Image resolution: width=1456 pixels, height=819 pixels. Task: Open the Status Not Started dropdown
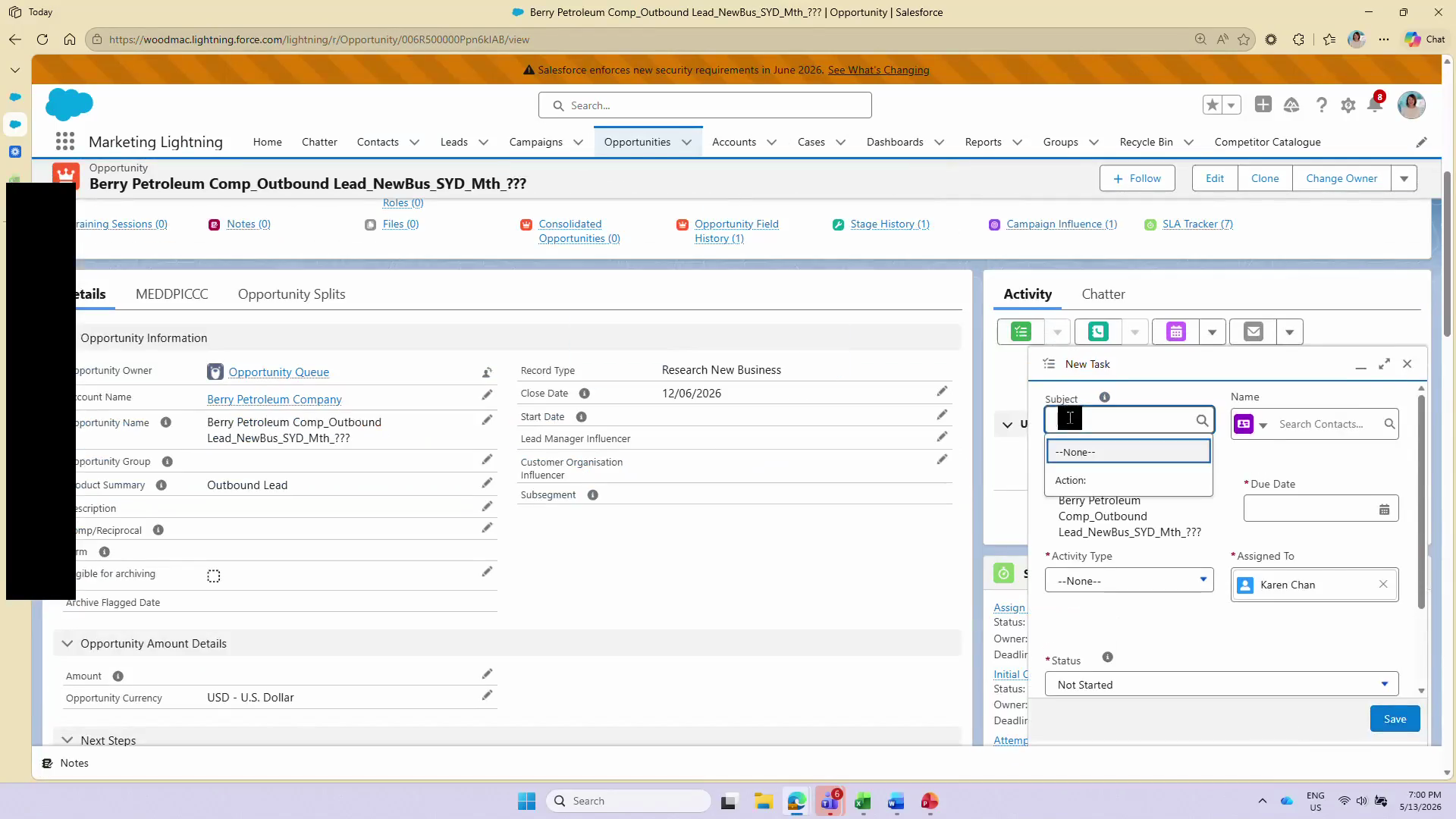(1222, 685)
